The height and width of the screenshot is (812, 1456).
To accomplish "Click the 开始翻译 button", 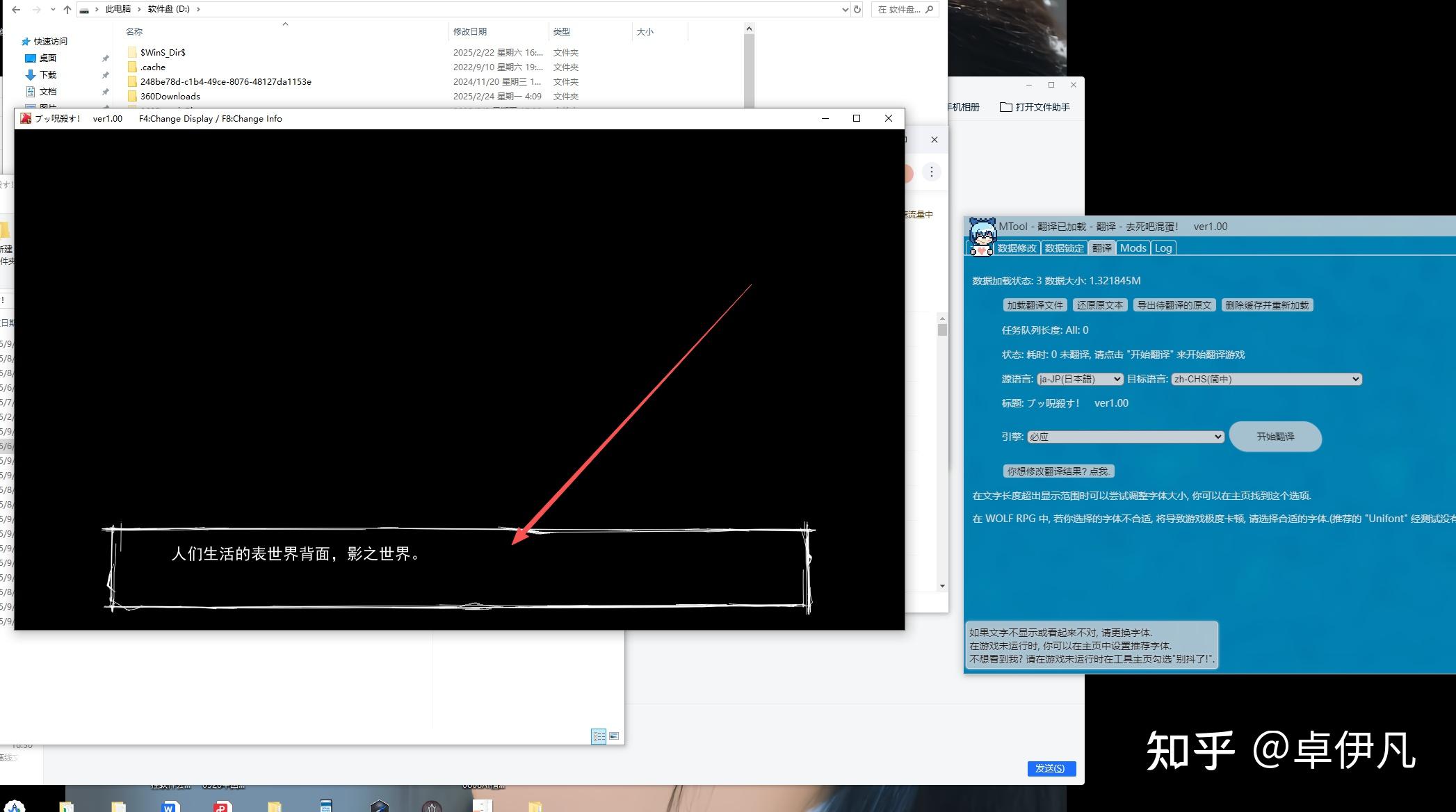I will [1275, 437].
